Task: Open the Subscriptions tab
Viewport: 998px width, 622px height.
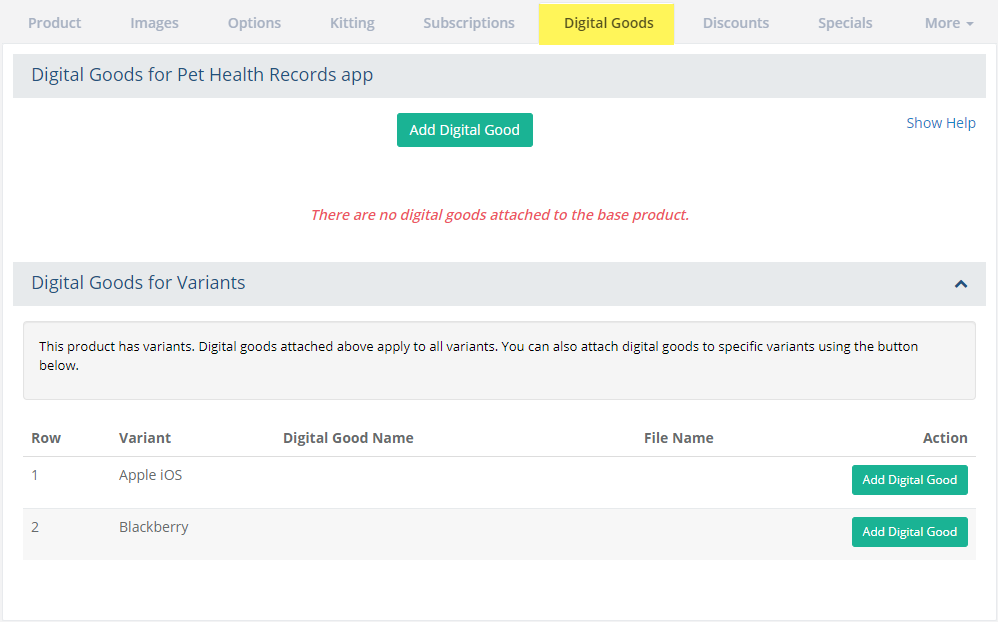Action: pos(468,23)
